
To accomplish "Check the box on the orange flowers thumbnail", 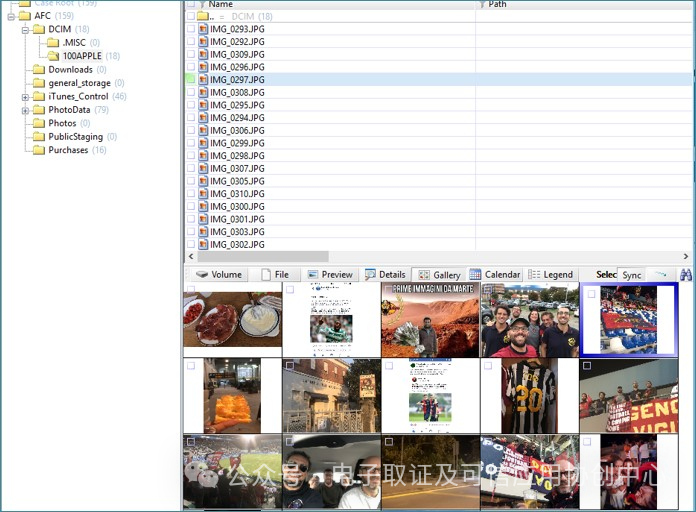I will (191, 366).
